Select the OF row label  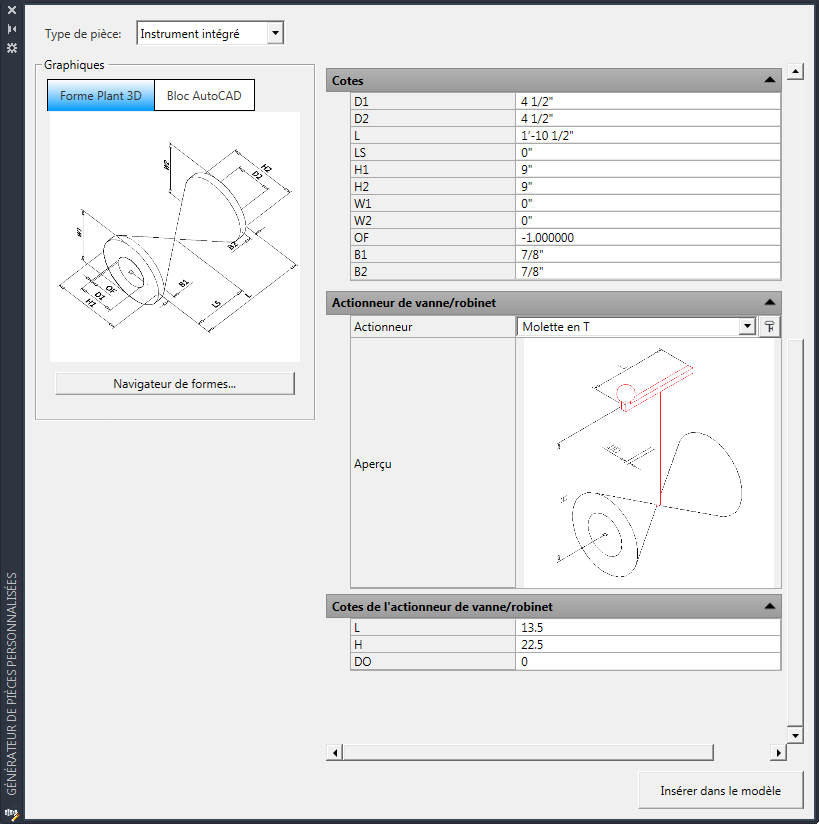(x=433, y=238)
